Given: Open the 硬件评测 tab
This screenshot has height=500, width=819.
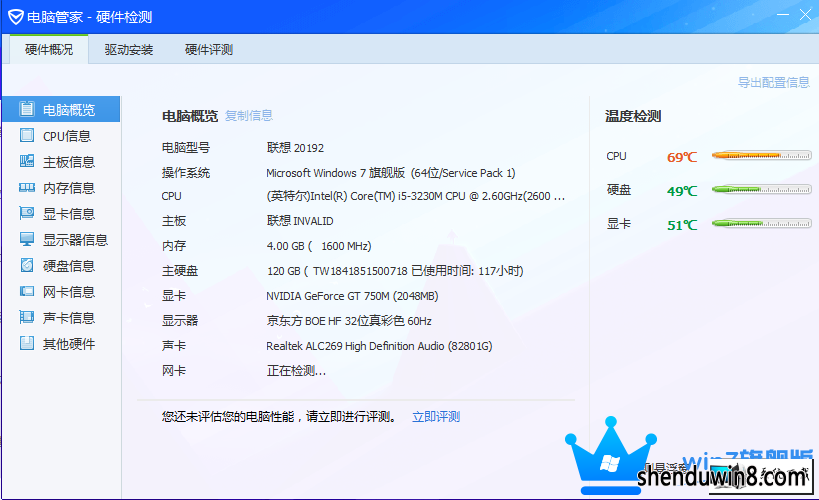Looking at the screenshot, I should coord(209,50).
